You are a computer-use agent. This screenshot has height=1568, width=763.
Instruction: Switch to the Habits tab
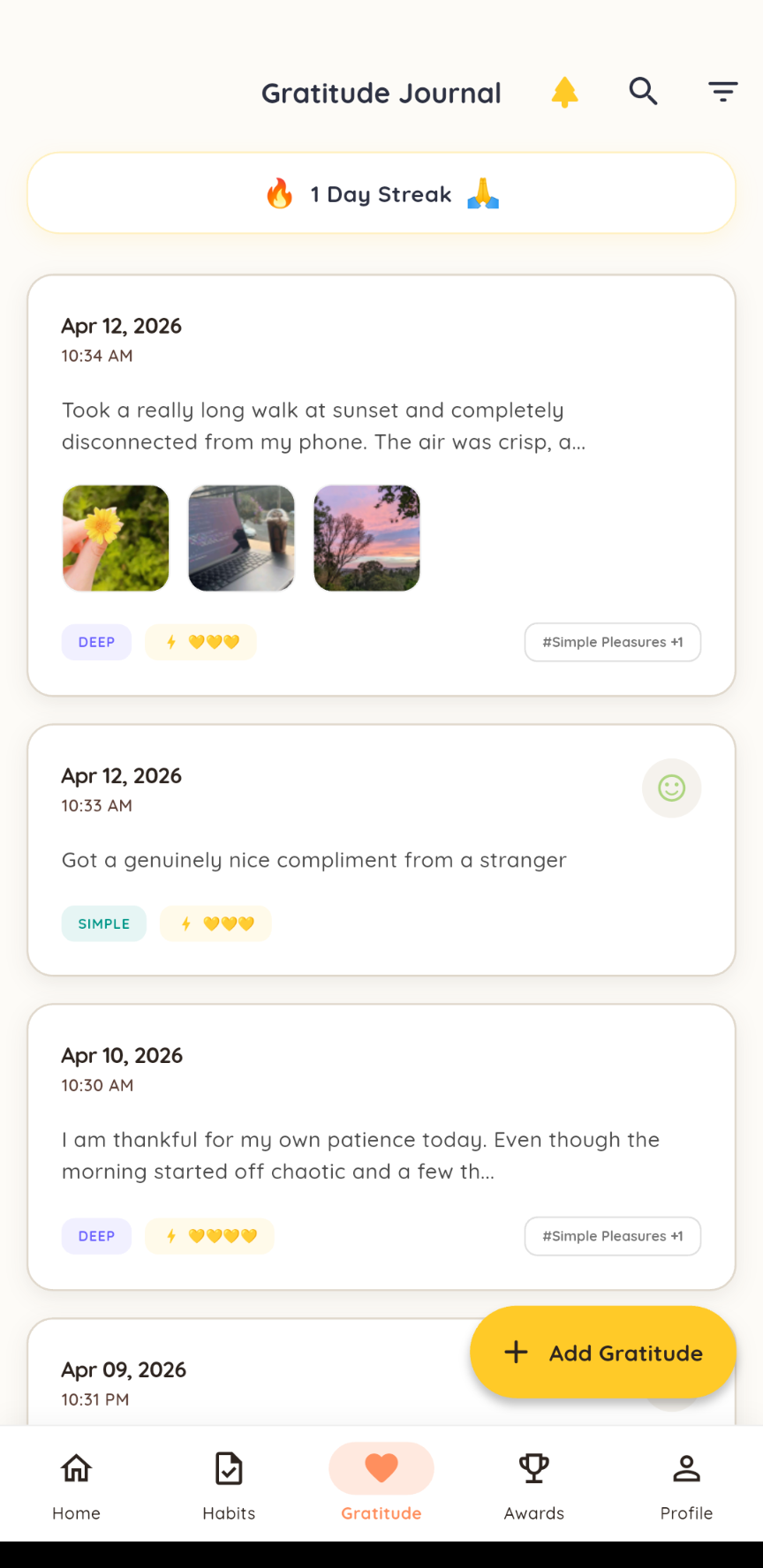(x=229, y=1485)
